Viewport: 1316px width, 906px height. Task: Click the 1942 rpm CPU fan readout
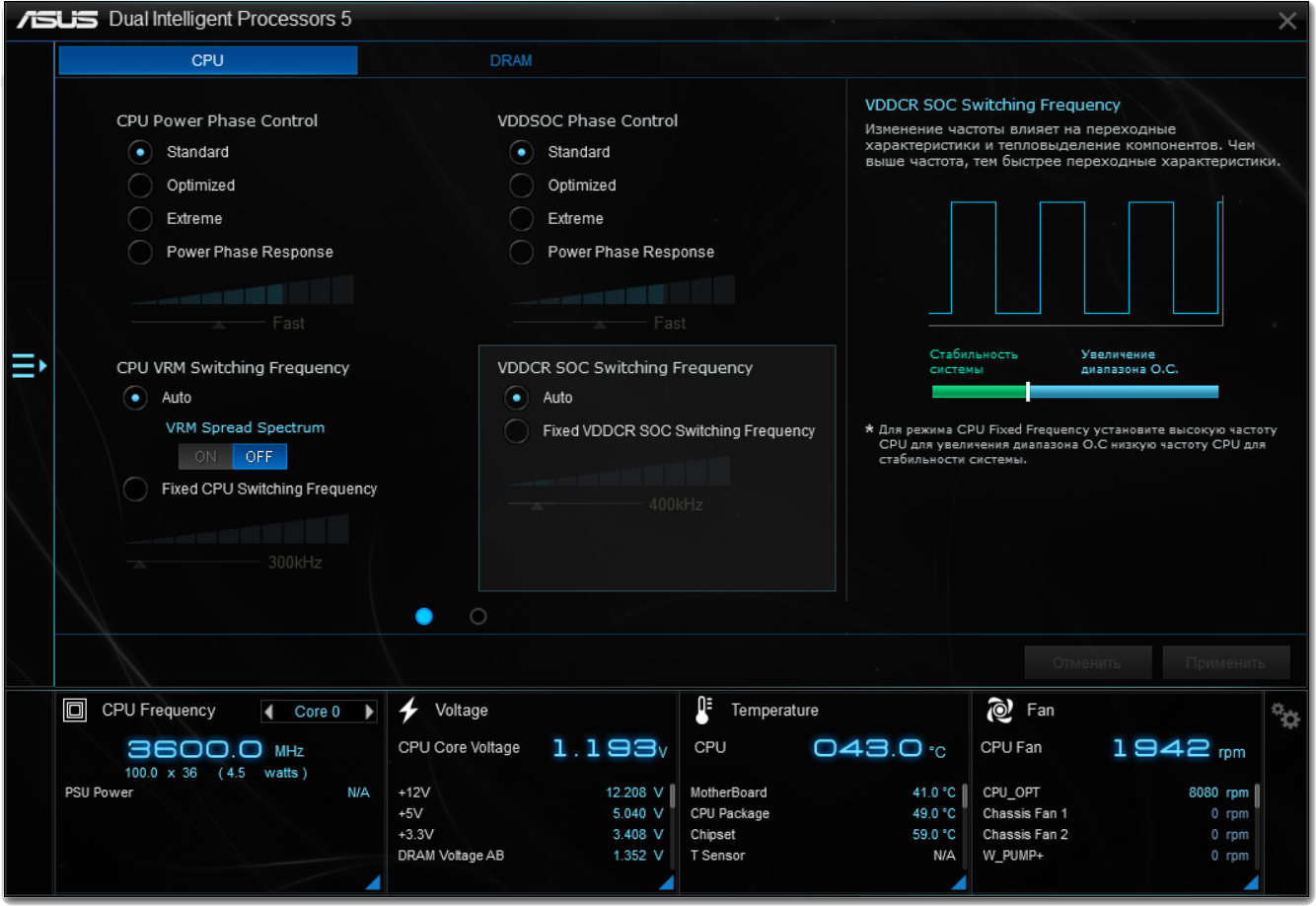1179,748
